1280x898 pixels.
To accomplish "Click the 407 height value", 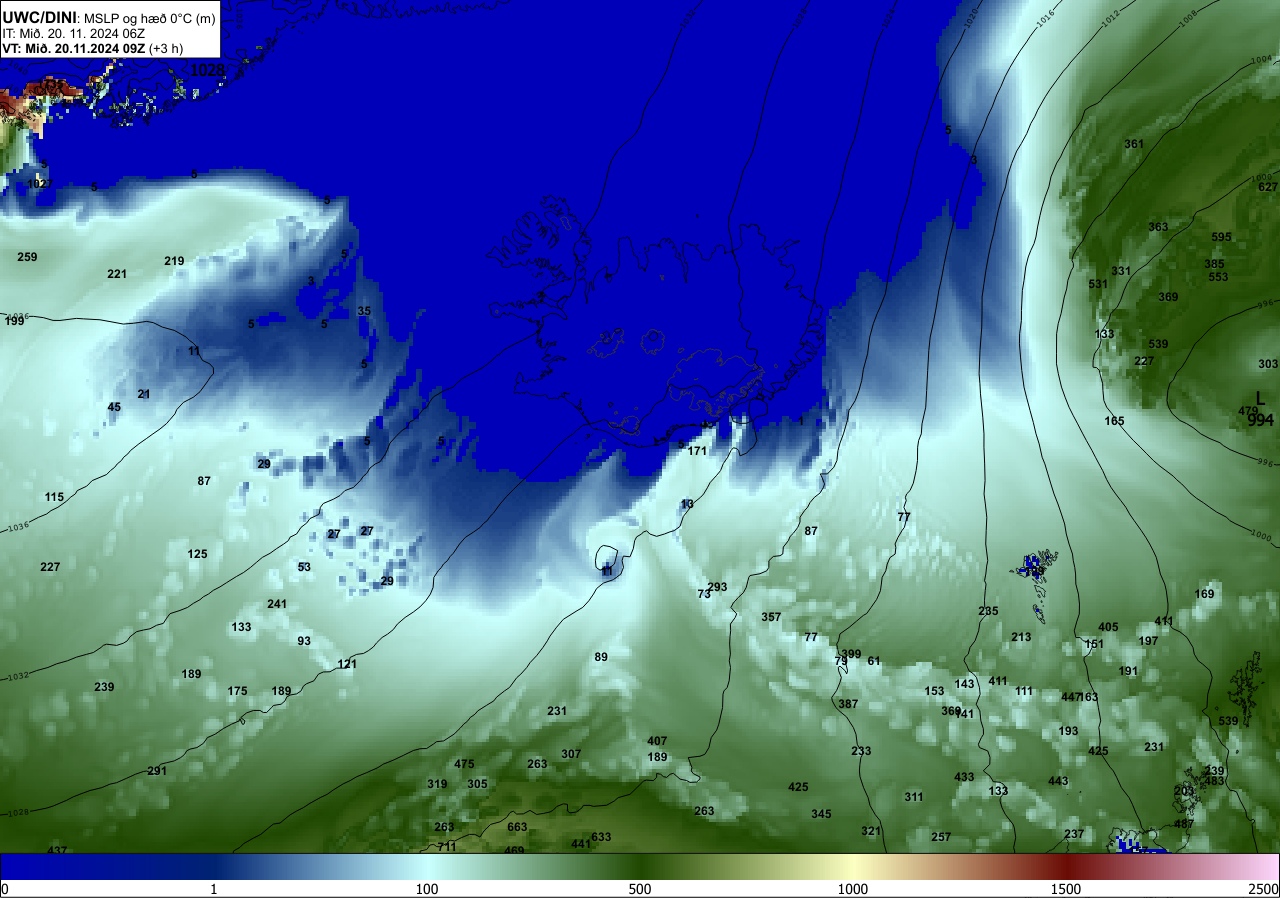I will [657, 741].
